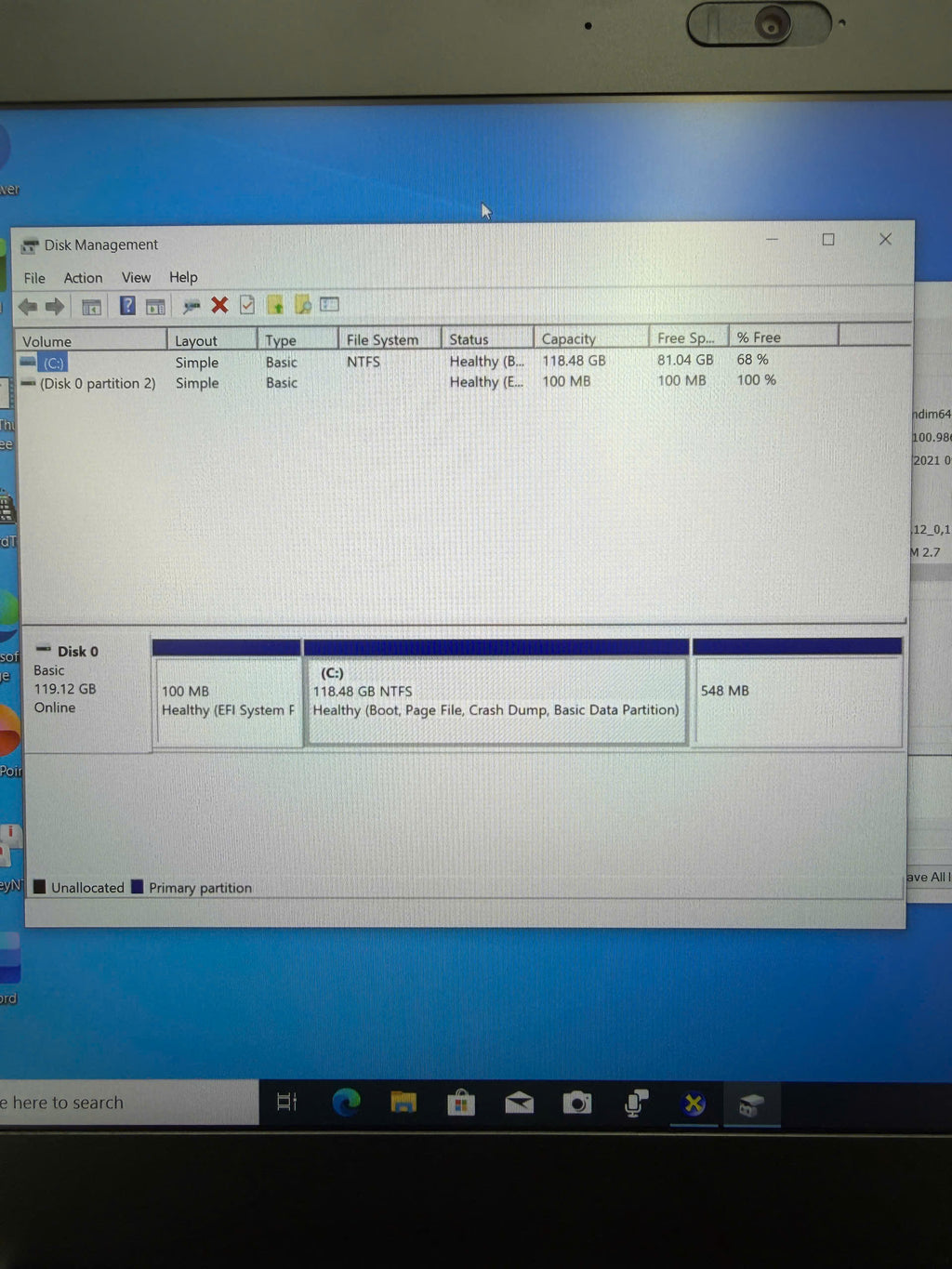Click the Properties checkmark page icon
Screen dimensions: 952x1269
247,305
